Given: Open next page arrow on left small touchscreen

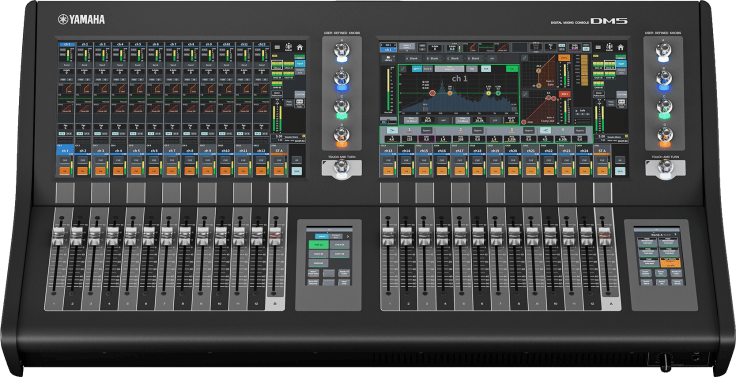Looking at the screenshot, I should (348, 237).
